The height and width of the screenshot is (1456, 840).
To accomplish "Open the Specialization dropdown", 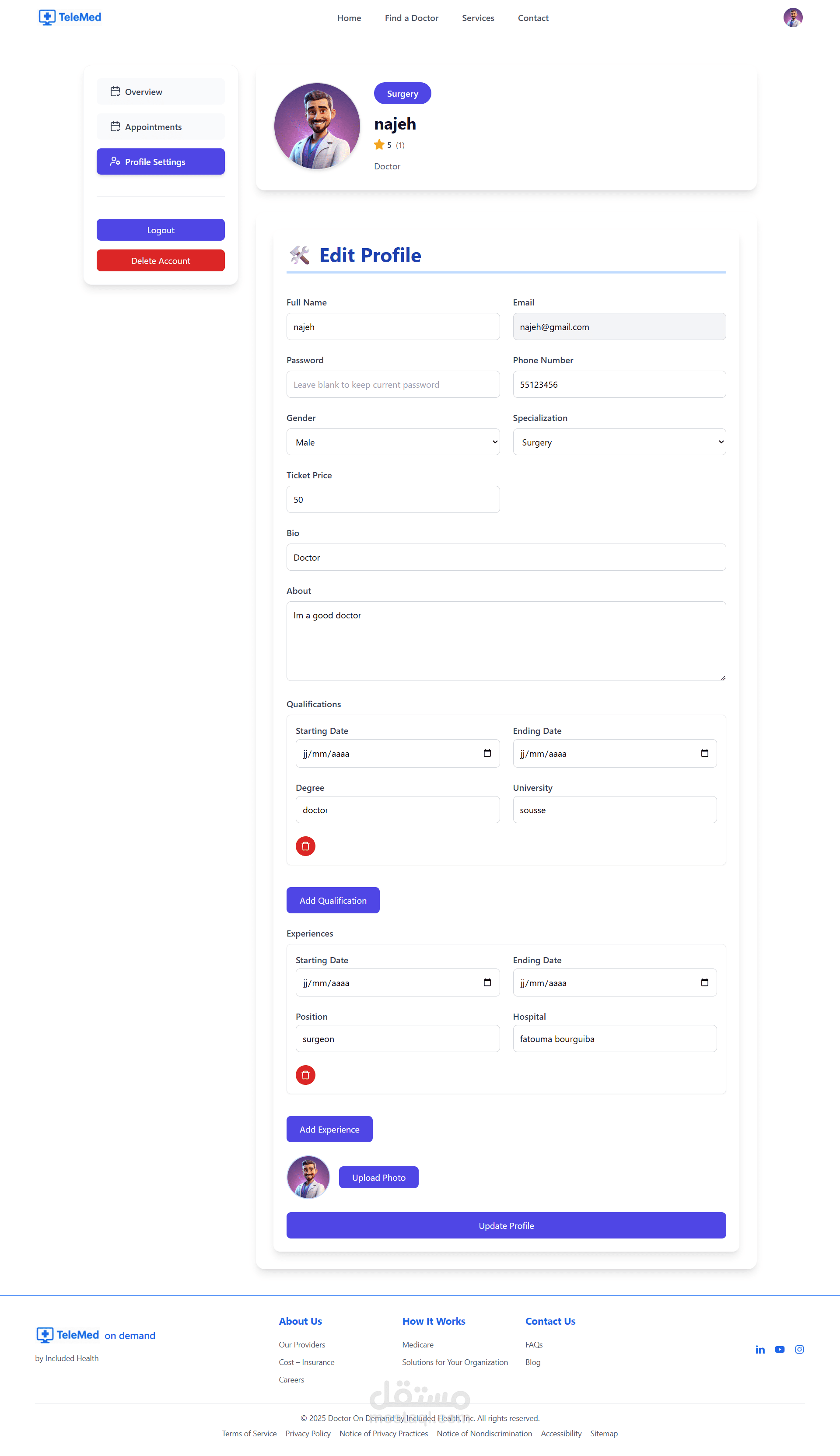I will coord(619,442).
